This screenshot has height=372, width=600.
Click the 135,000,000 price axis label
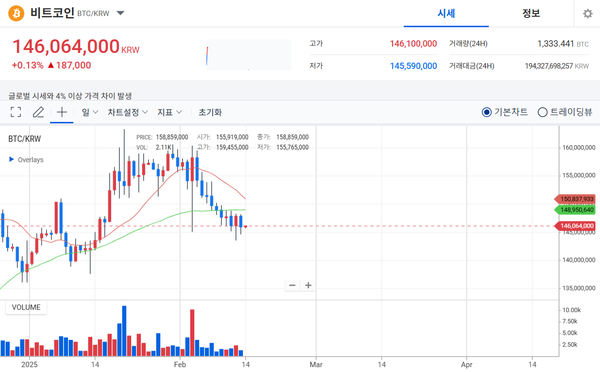579,288
